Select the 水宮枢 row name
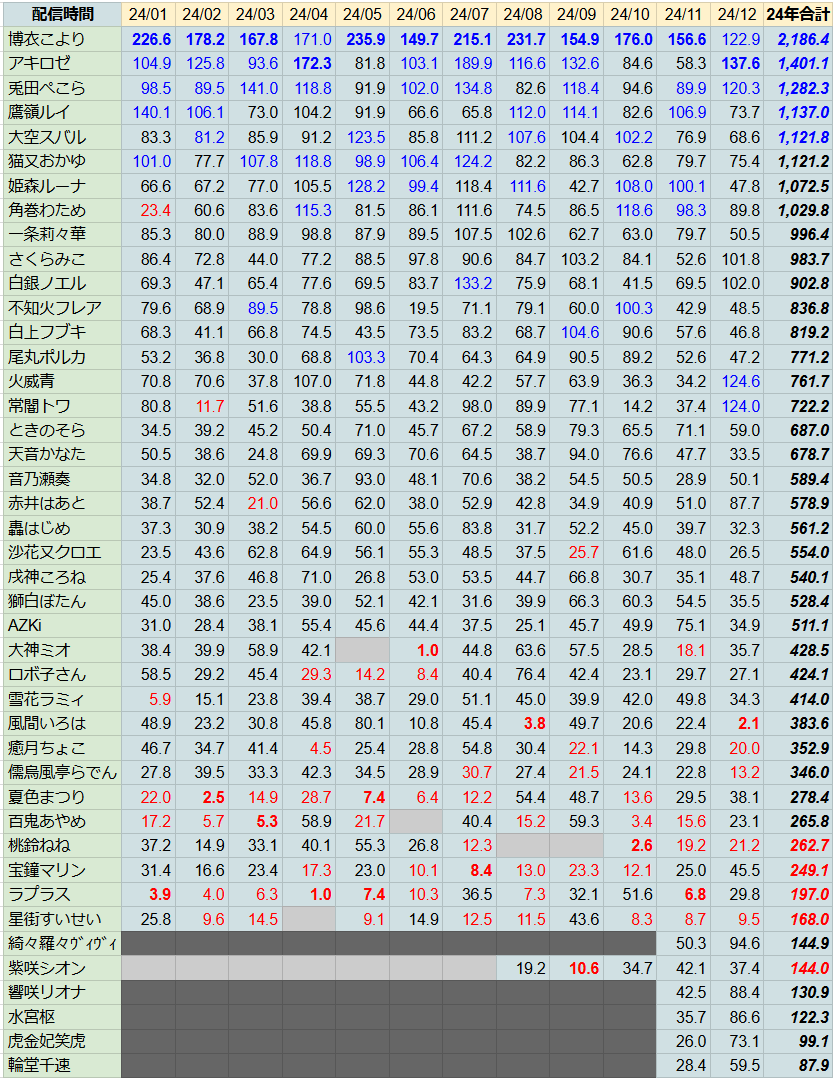The width and height of the screenshot is (834, 1079). pos(63,1016)
